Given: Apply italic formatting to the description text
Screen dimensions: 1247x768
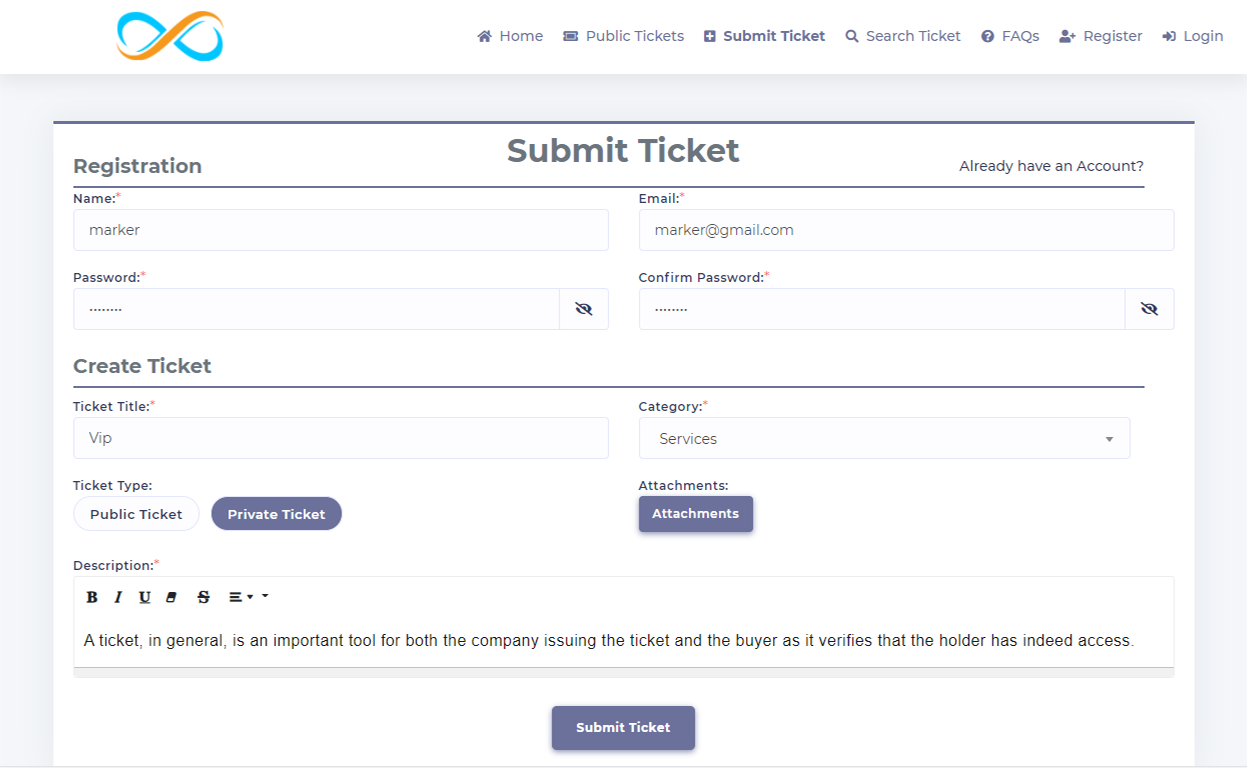Looking at the screenshot, I should [x=117, y=596].
